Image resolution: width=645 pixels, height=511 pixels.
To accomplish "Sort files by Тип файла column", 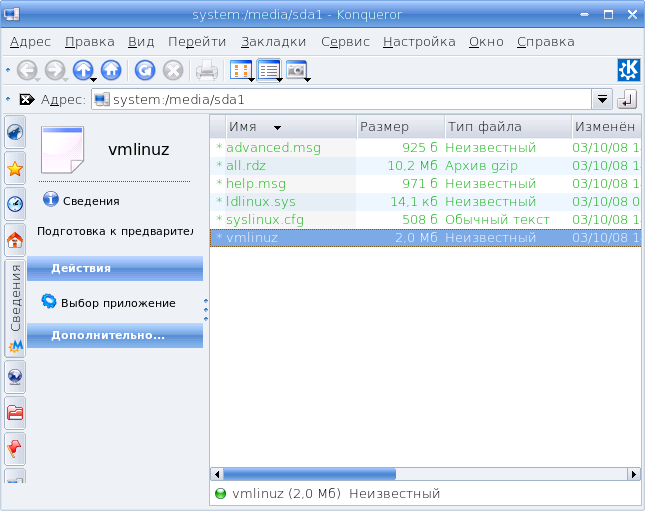I will pyautogui.click(x=508, y=127).
